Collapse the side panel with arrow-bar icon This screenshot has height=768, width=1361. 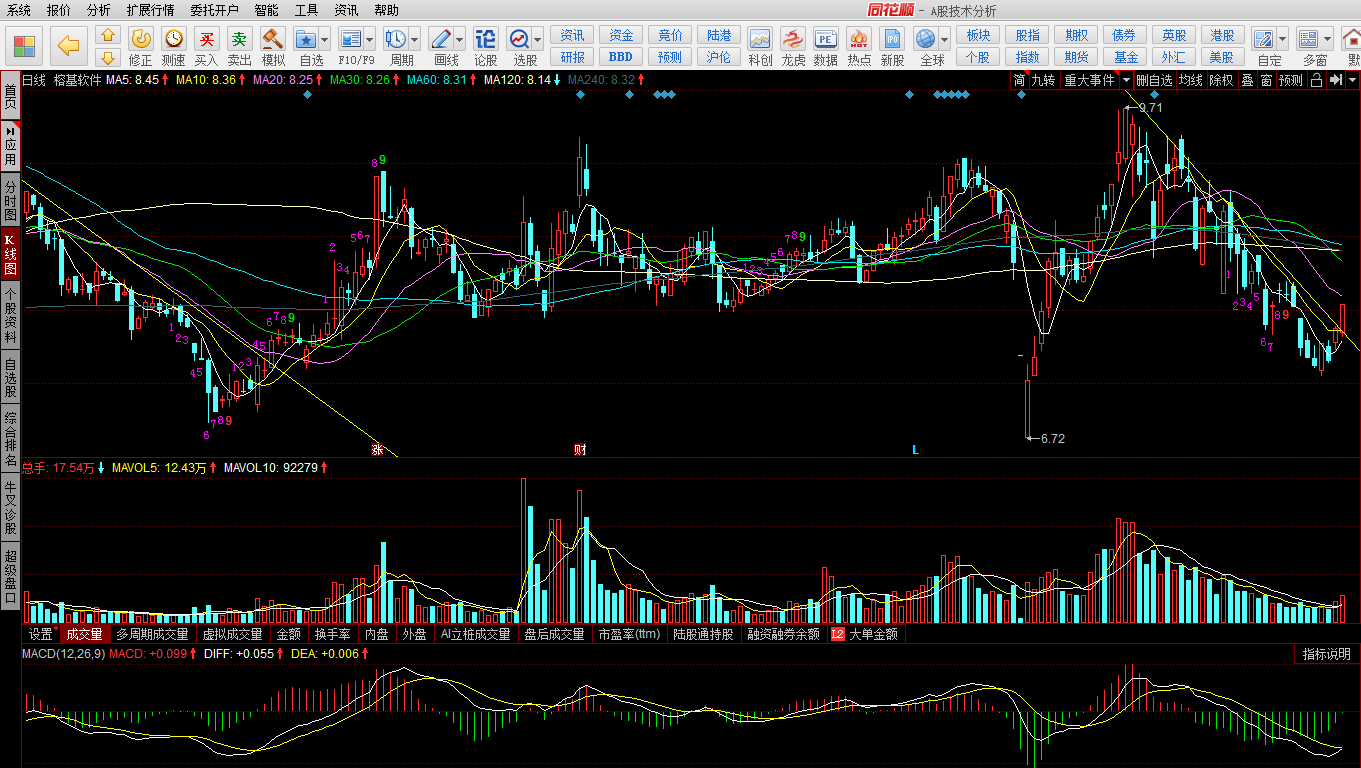tap(1335, 80)
